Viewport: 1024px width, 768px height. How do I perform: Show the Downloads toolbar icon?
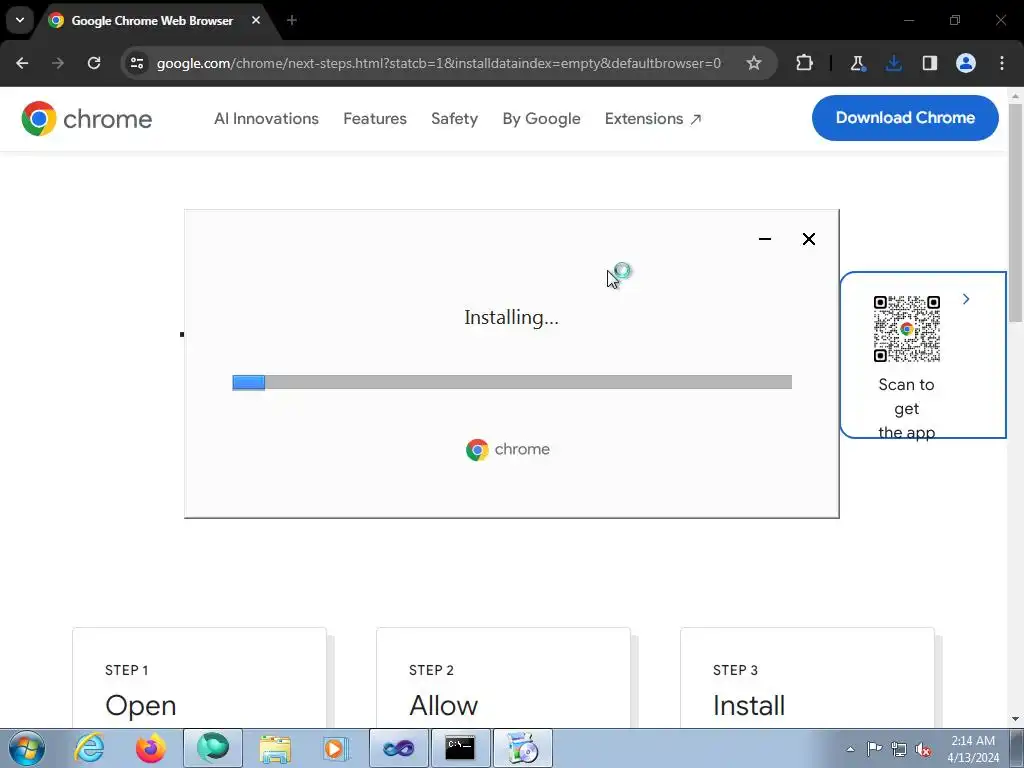click(x=893, y=63)
